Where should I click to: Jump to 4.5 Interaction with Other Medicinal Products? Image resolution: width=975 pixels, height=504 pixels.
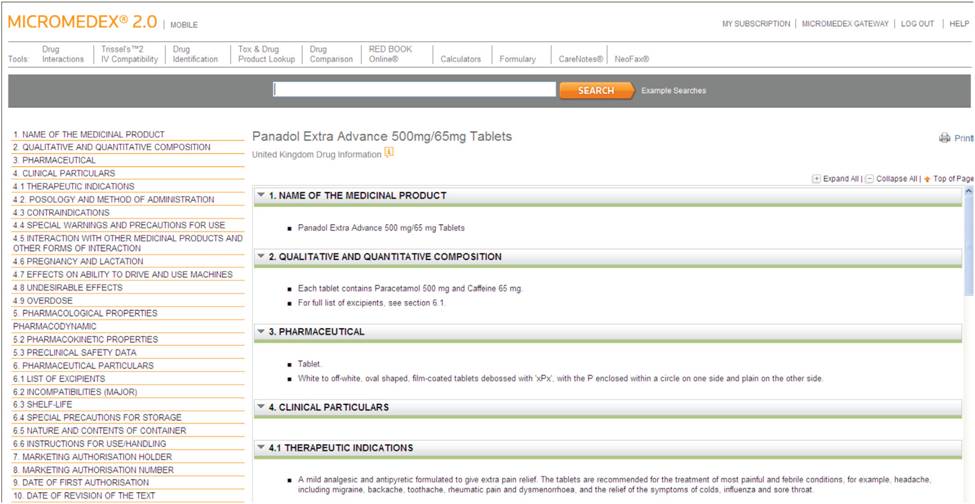[x=127, y=243]
